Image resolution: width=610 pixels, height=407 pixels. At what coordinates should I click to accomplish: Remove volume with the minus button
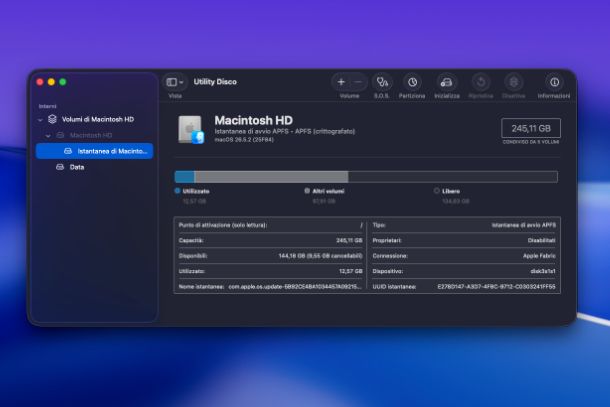pyautogui.click(x=358, y=82)
